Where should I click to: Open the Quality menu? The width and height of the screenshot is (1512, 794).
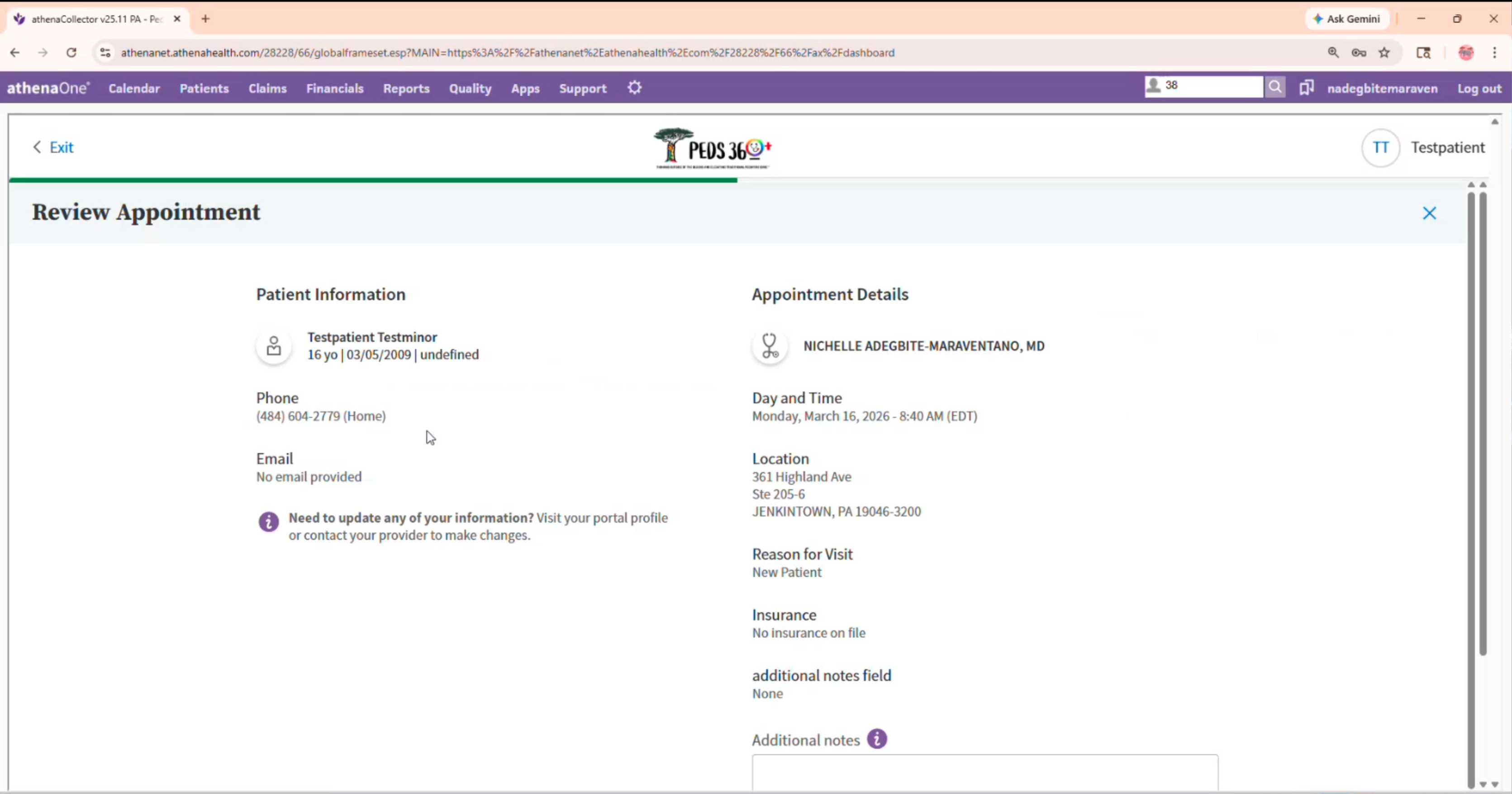[470, 89]
